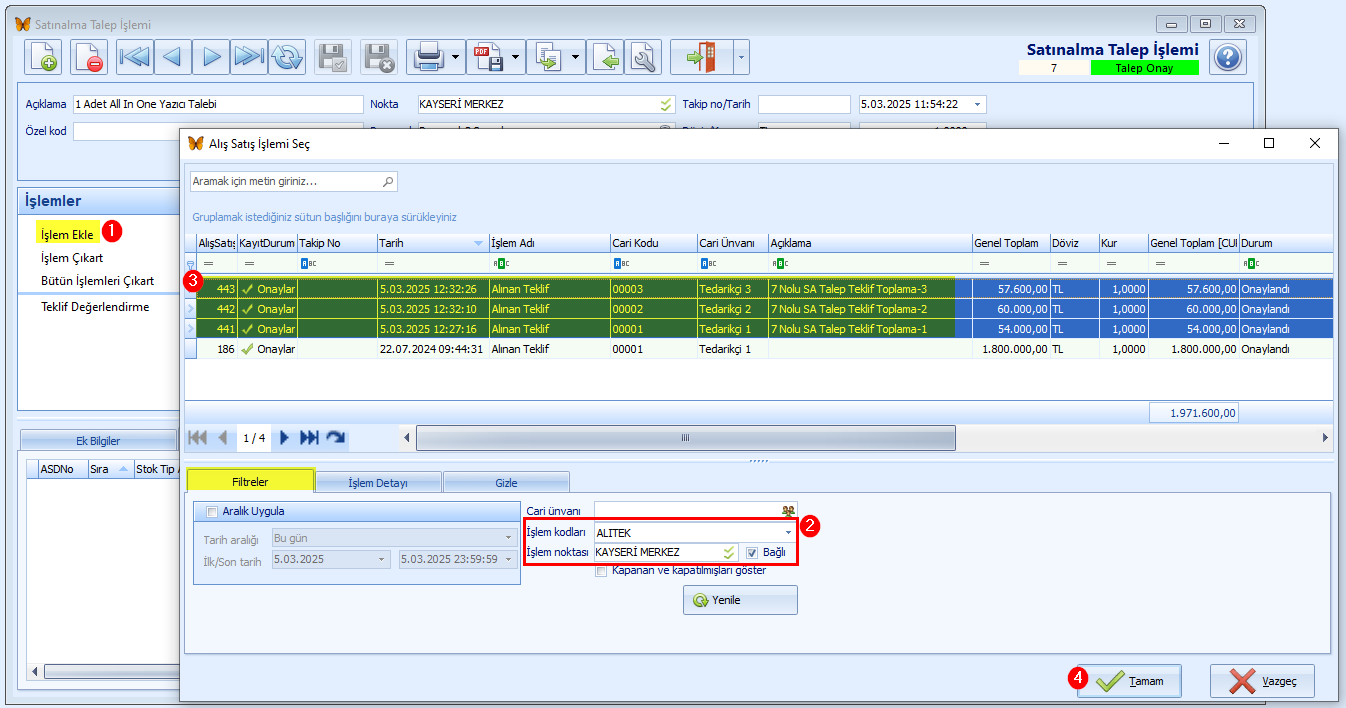
Task: Click the Açıklama field in main window
Action: click(x=217, y=104)
